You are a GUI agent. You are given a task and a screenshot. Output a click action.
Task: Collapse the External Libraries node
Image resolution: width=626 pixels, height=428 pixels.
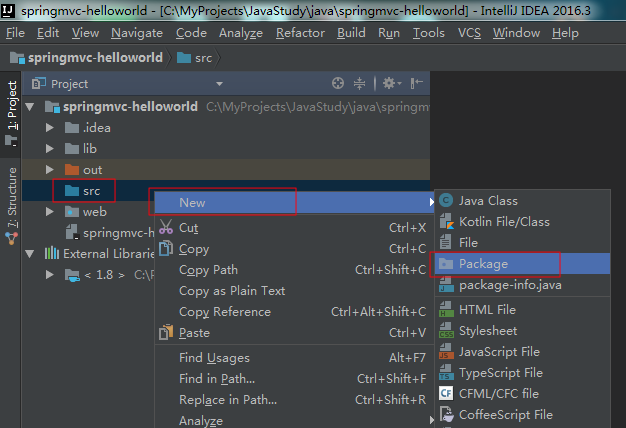29,254
